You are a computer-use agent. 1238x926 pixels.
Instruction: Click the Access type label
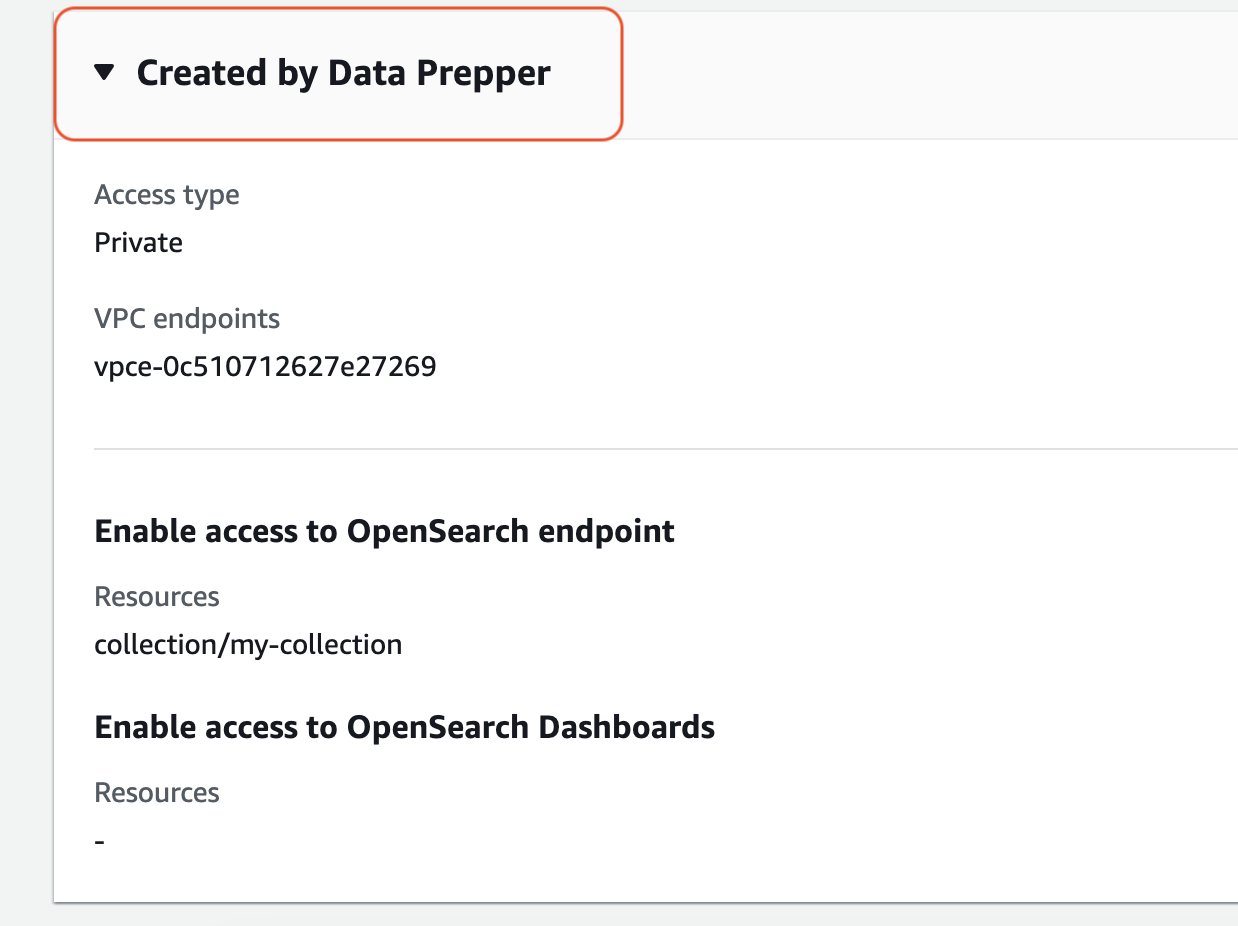pos(166,194)
